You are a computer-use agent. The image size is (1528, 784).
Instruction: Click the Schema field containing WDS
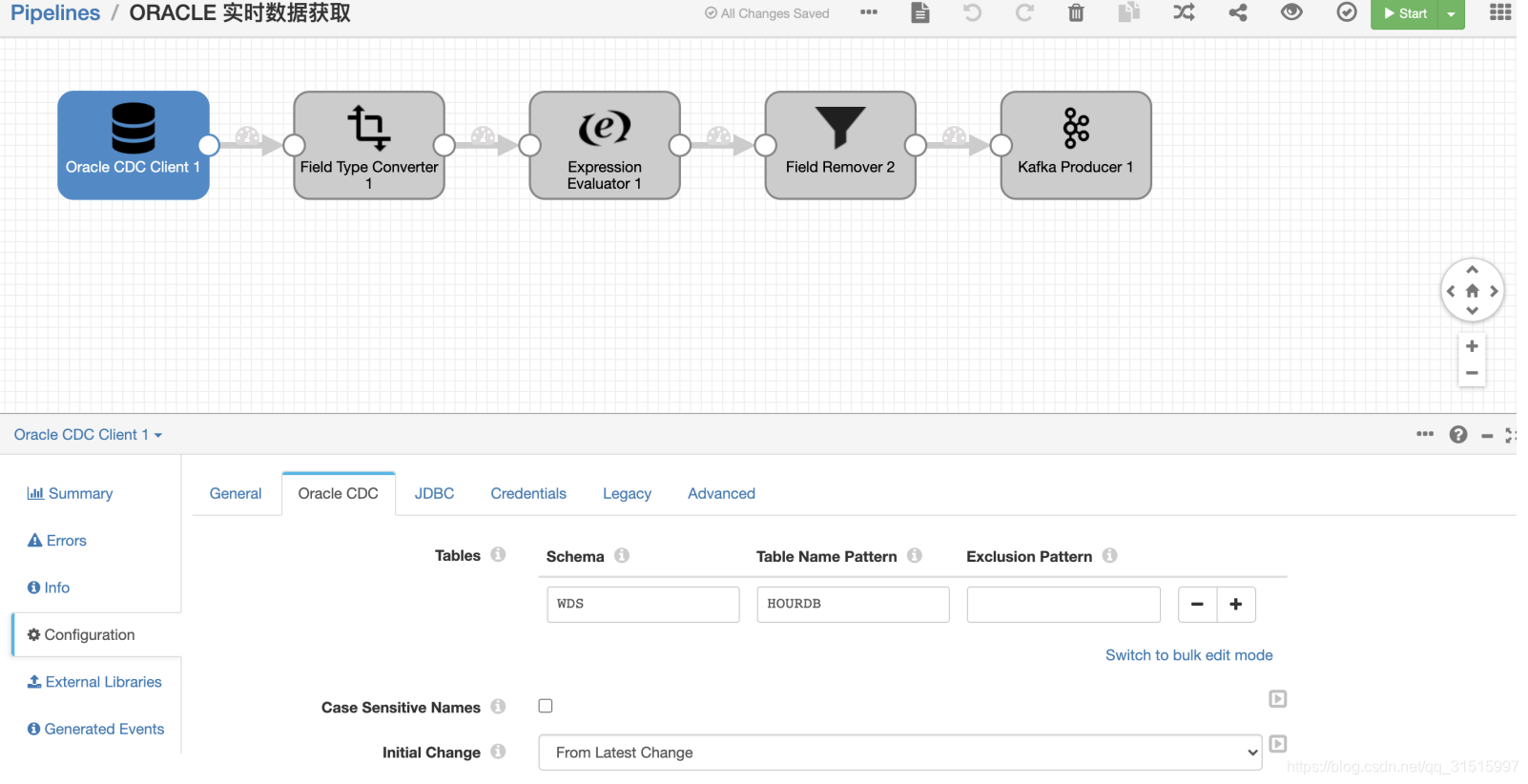643,604
